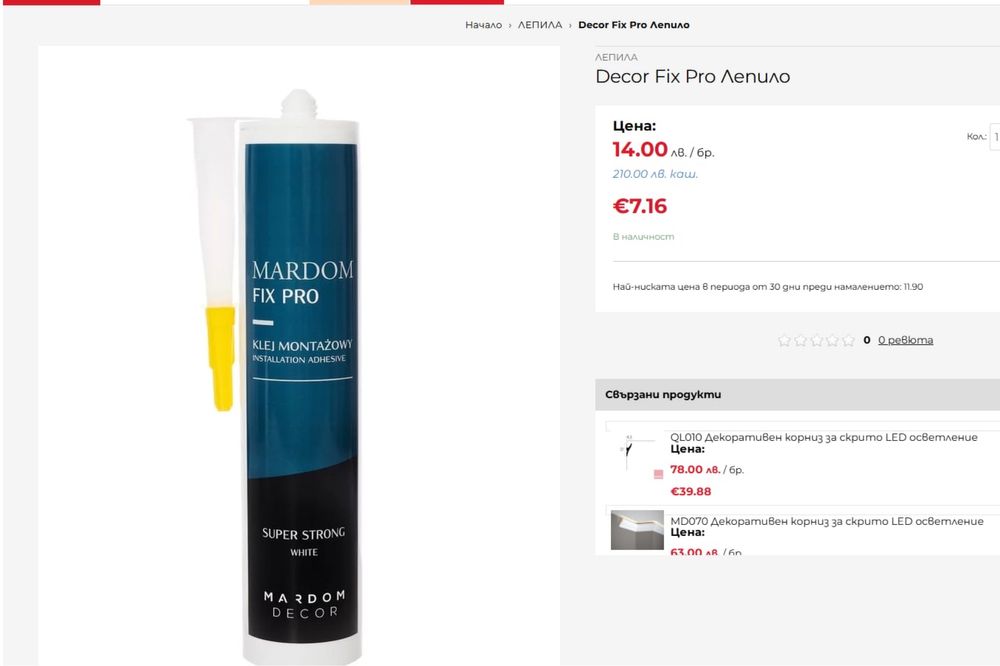Open the ЛЕПИЛА breadcrumb category
Viewport: 1000px width, 666px height.
540,25
